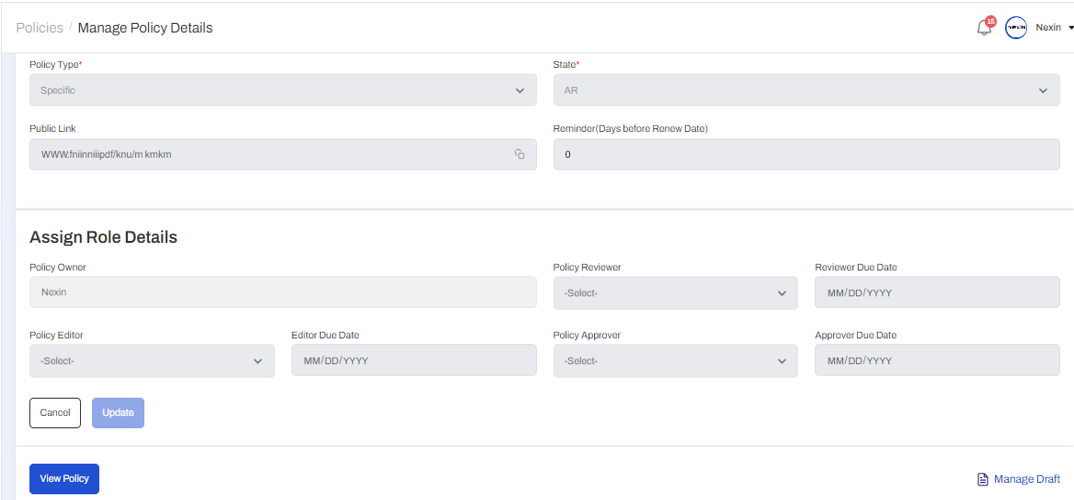
Task: Set the Approver Due Date field
Action: 936,361
